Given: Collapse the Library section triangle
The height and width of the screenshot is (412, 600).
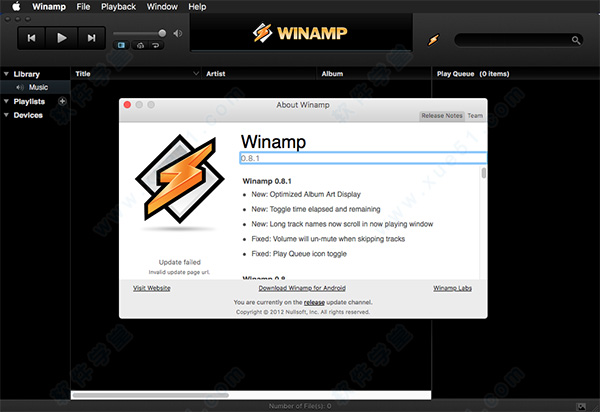Looking at the screenshot, I should [6, 74].
